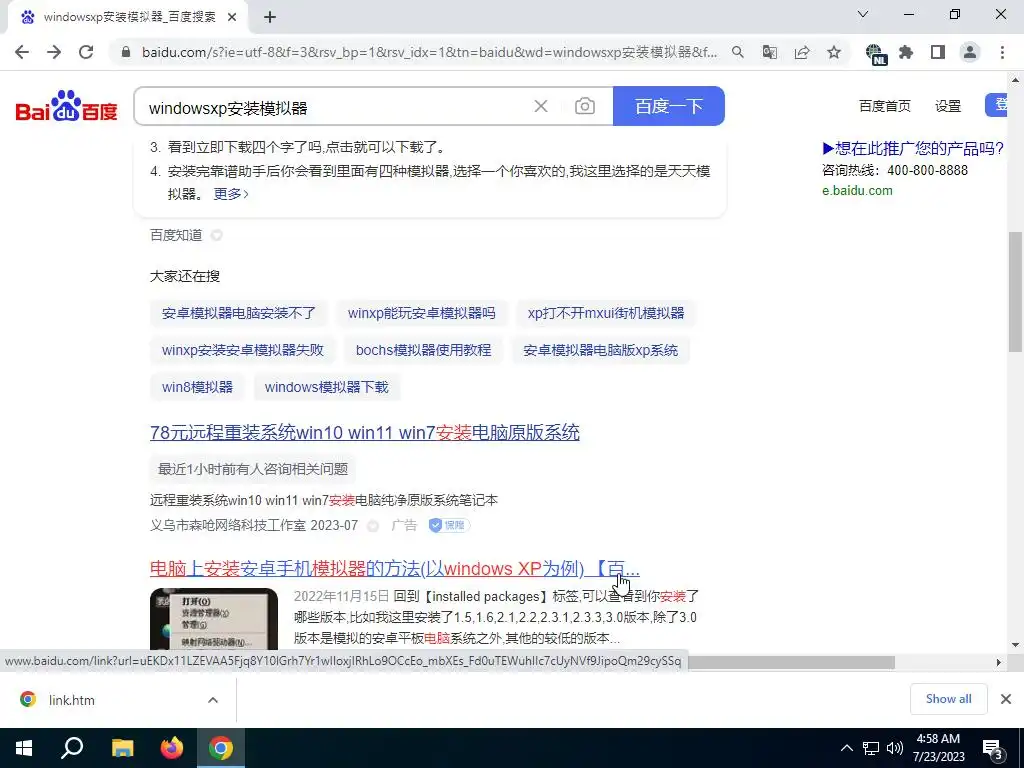Open the Chrome three-dot menu
The height and width of the screenshot is (768, 1024).
[1002, 52]
